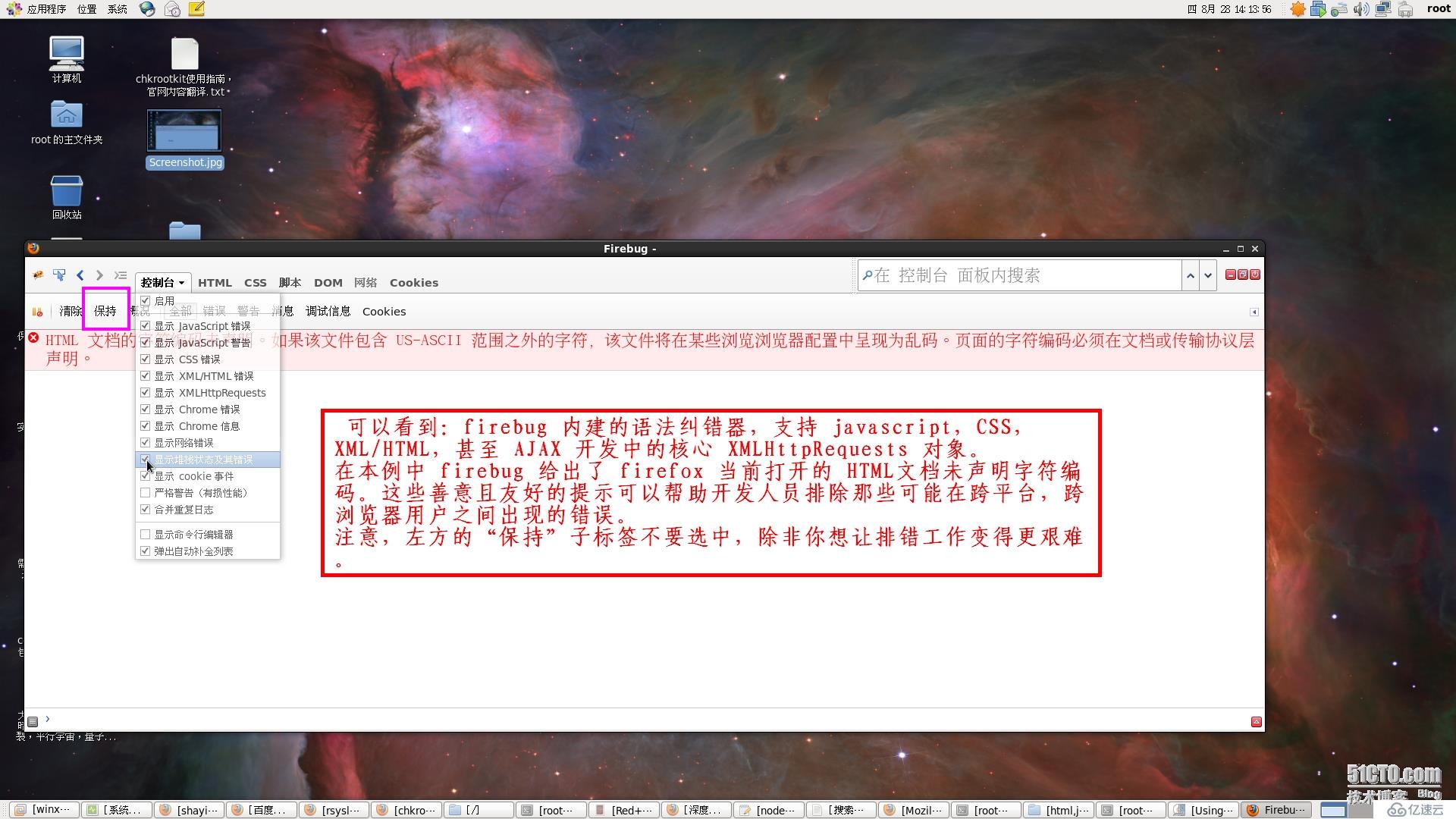The image size is (1456, 819).
Task: Click the 保持 button in Firebug toolbar
Action: coord(104,310)
